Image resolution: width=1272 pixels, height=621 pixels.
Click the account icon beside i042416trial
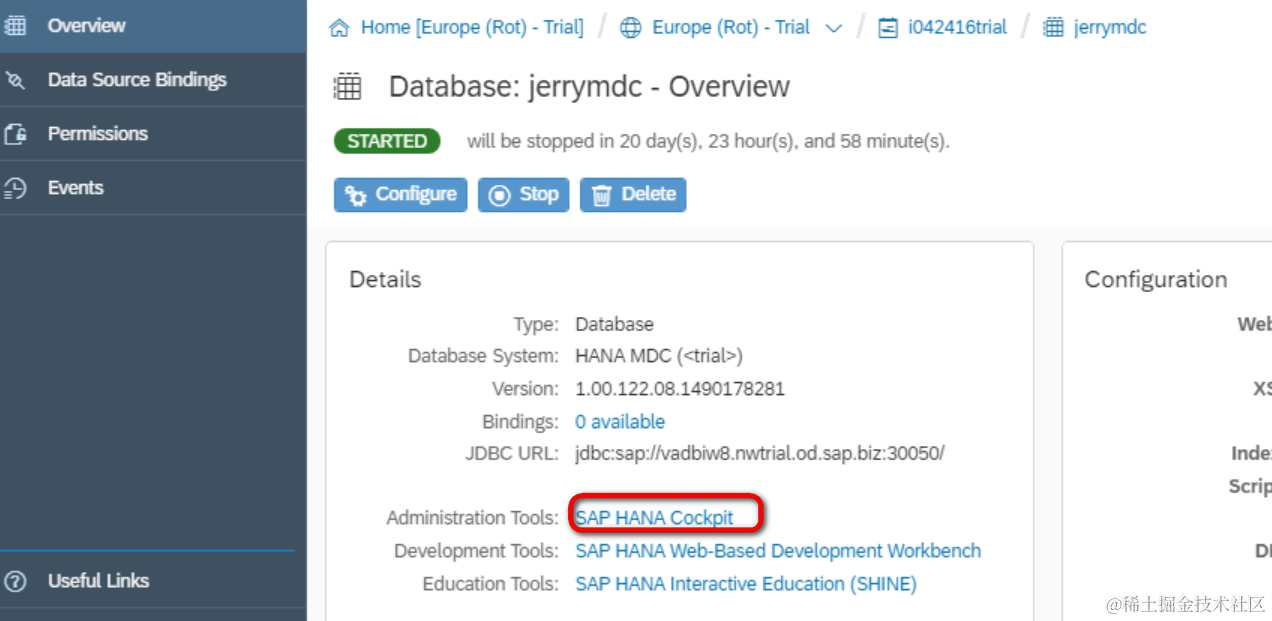coord(887,28)
